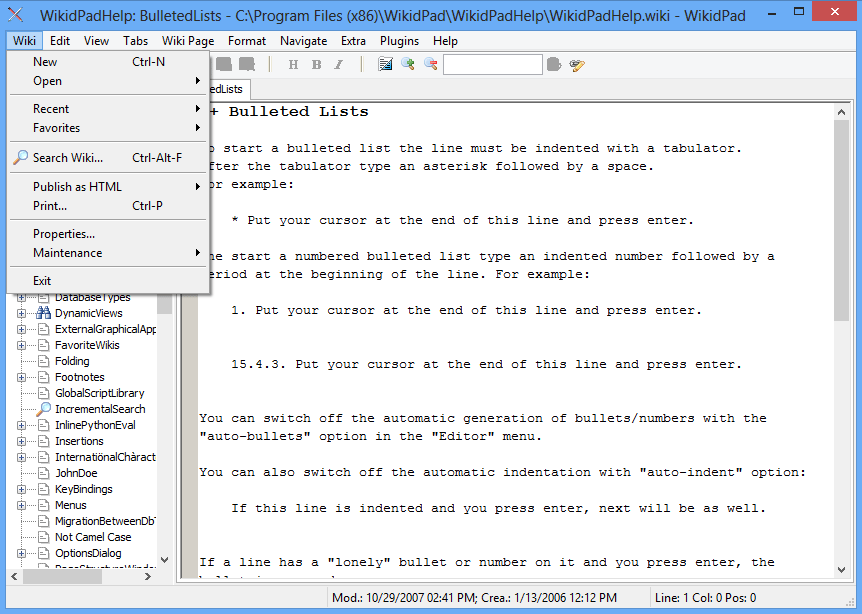Select the BulletedLists editor tab

tap(229, 89)
